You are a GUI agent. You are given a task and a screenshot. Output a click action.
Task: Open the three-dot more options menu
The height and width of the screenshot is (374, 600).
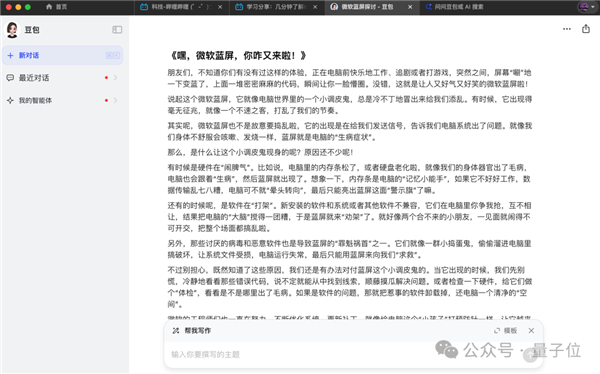567,29
